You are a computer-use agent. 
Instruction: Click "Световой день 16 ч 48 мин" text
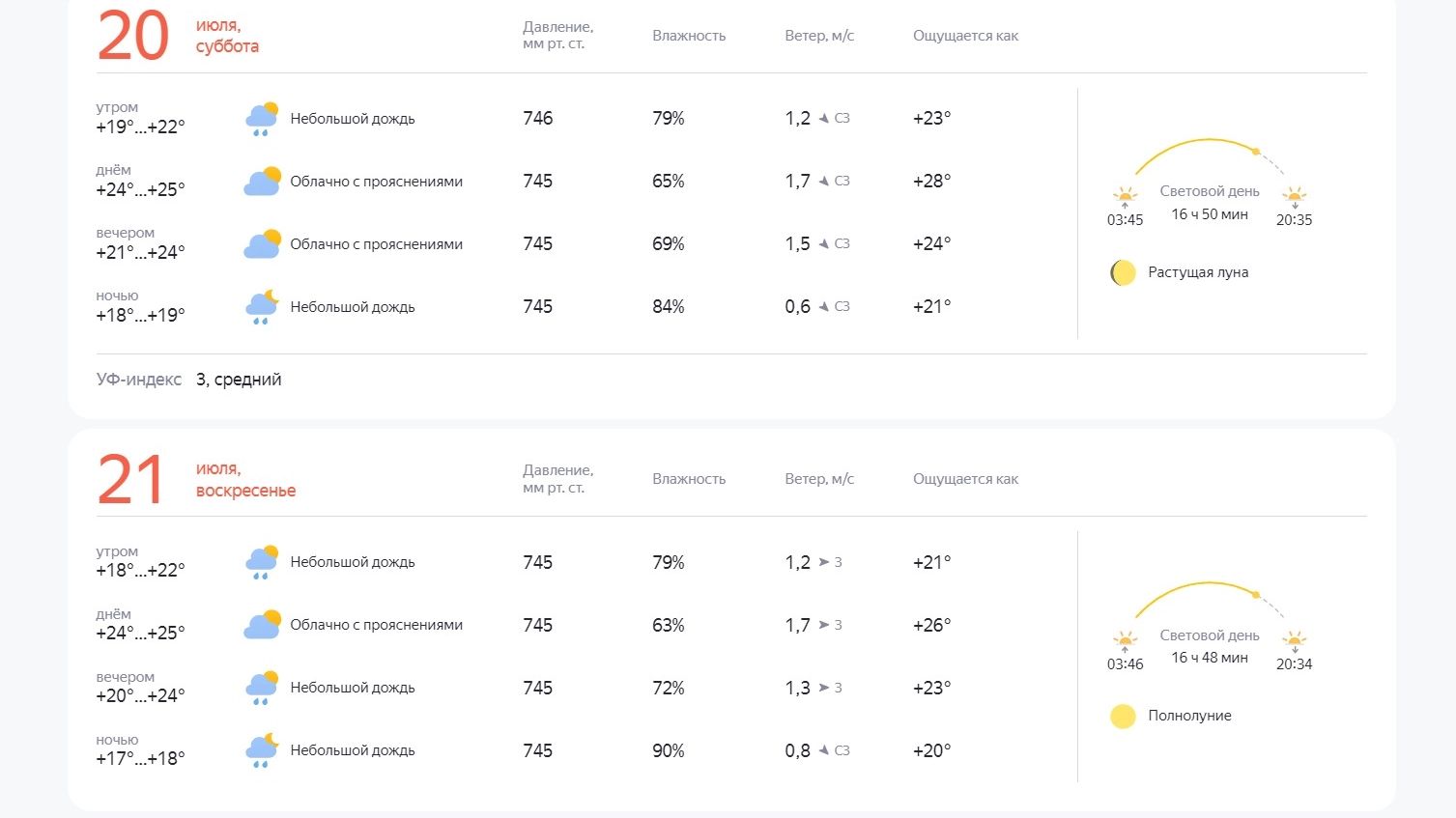(x=1210, y=646)
